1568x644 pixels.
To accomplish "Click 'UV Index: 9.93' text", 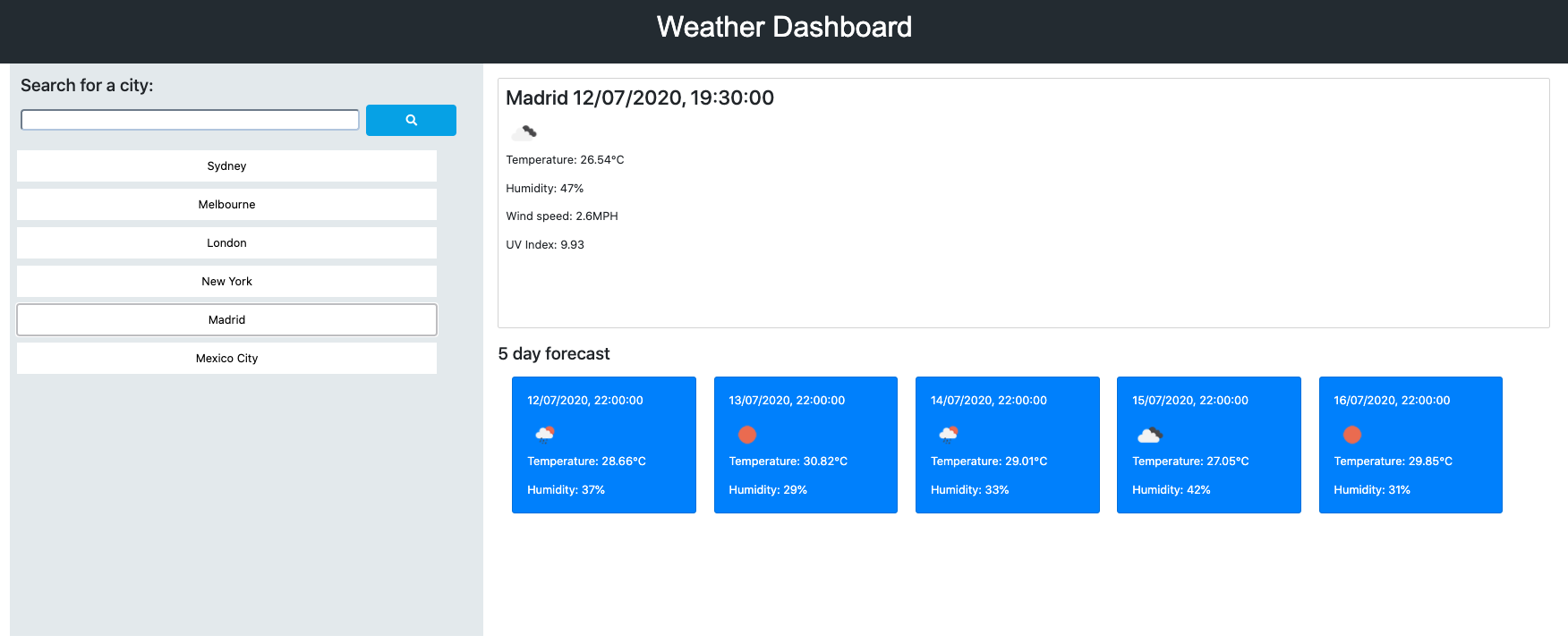I will [x=545, y=245].
